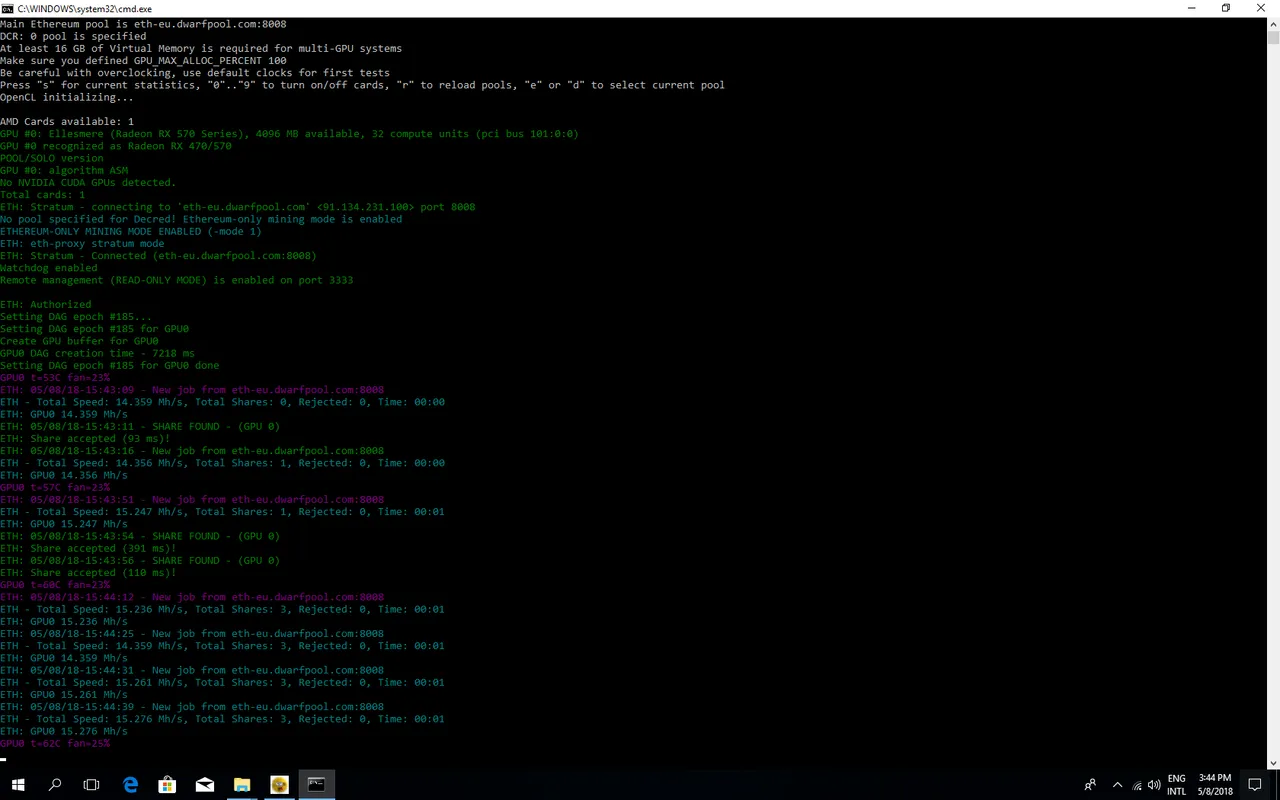Open Task View on the taskbar
This screenshot has width=1280, height=800.
point(91,785)
